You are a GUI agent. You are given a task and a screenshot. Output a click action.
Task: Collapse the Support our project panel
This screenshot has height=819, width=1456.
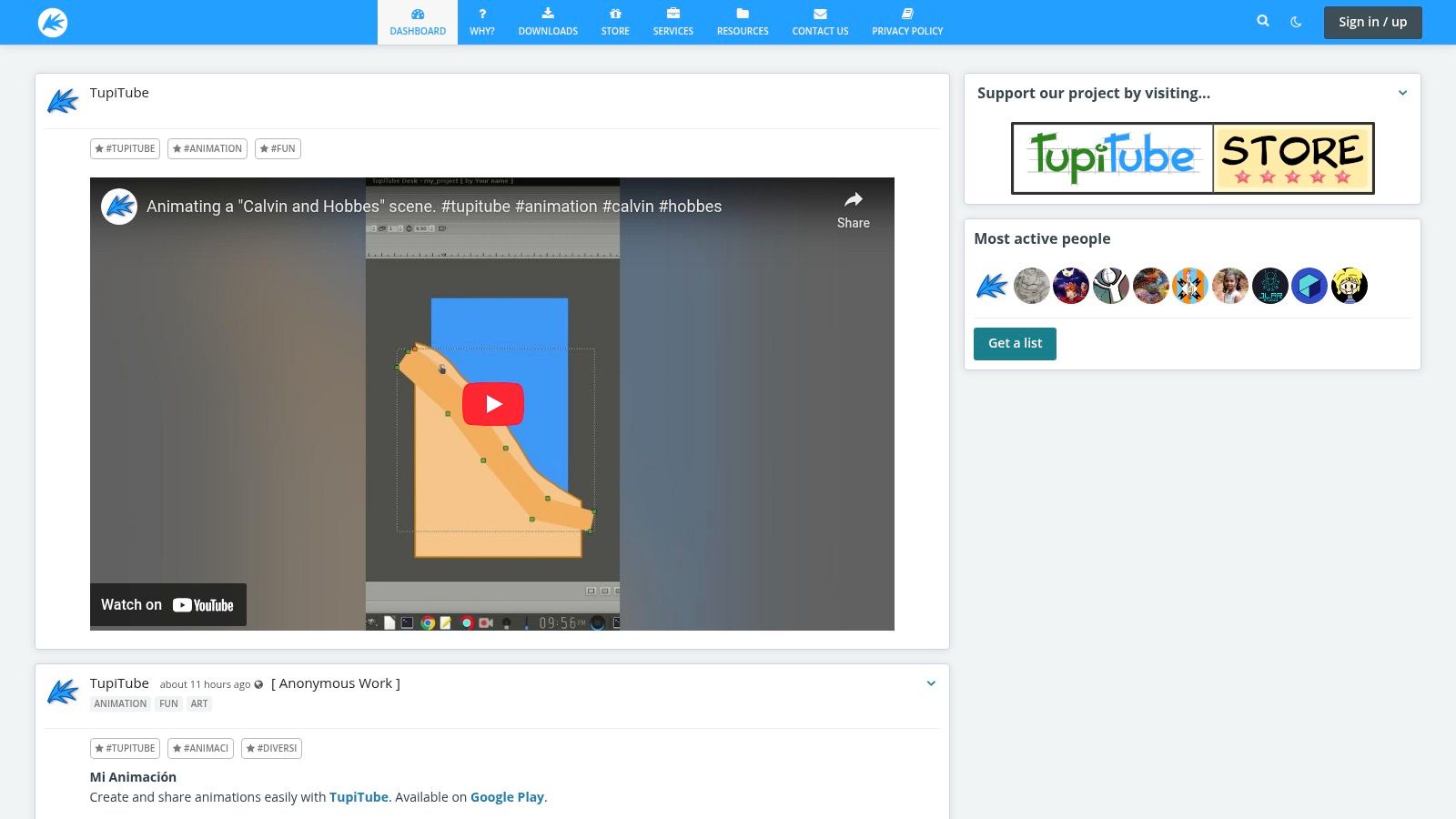click(1402, 93)
